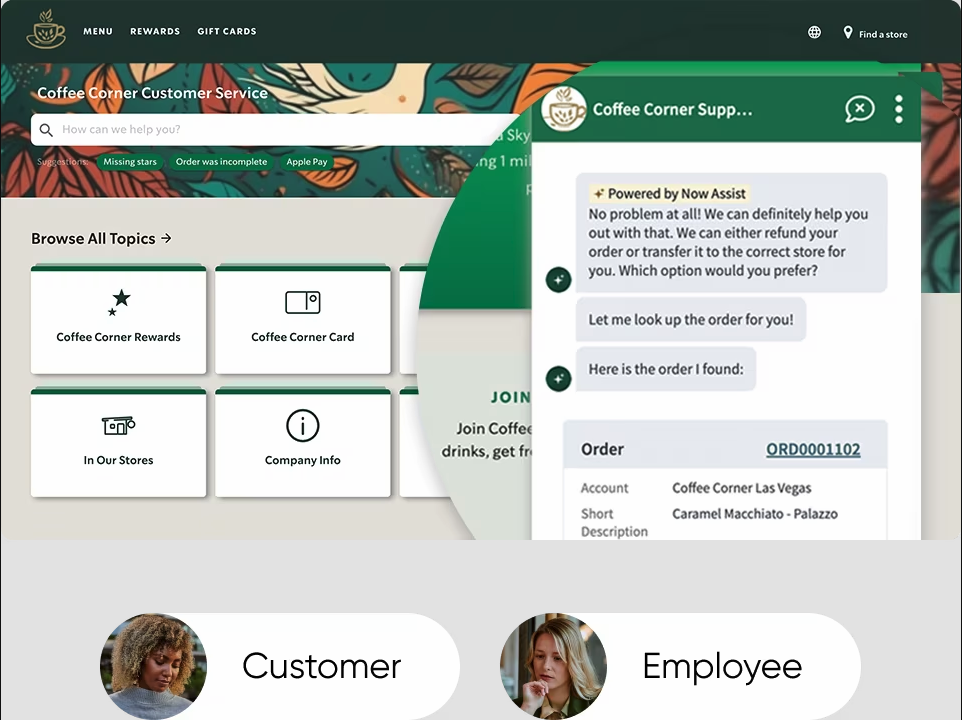Image resolution: width=962 pixels, height=720 pixels.
Task: Open the Company Info label
Action: click(x=302, y=461)
